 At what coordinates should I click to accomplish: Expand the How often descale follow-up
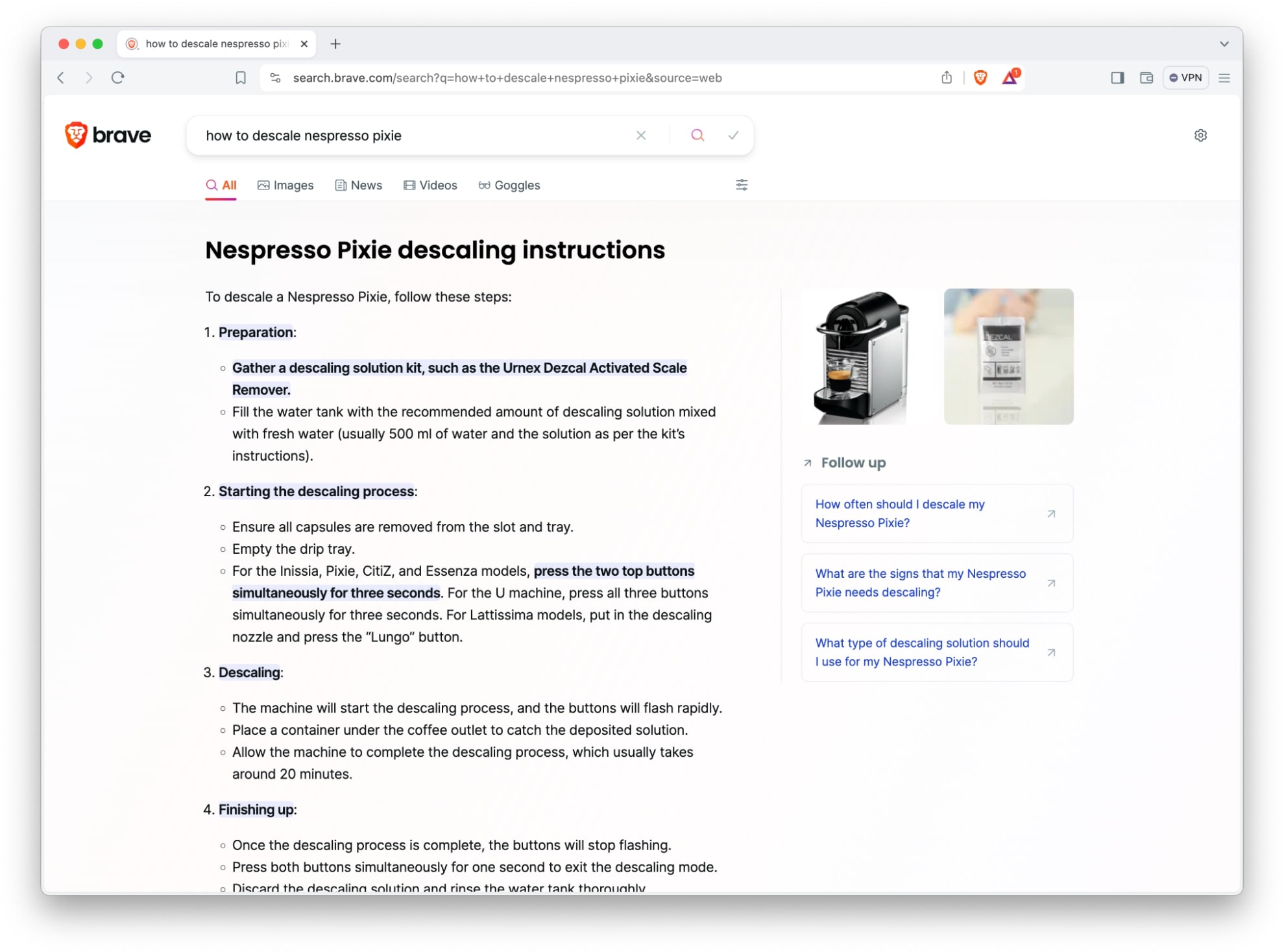point(936,513)
